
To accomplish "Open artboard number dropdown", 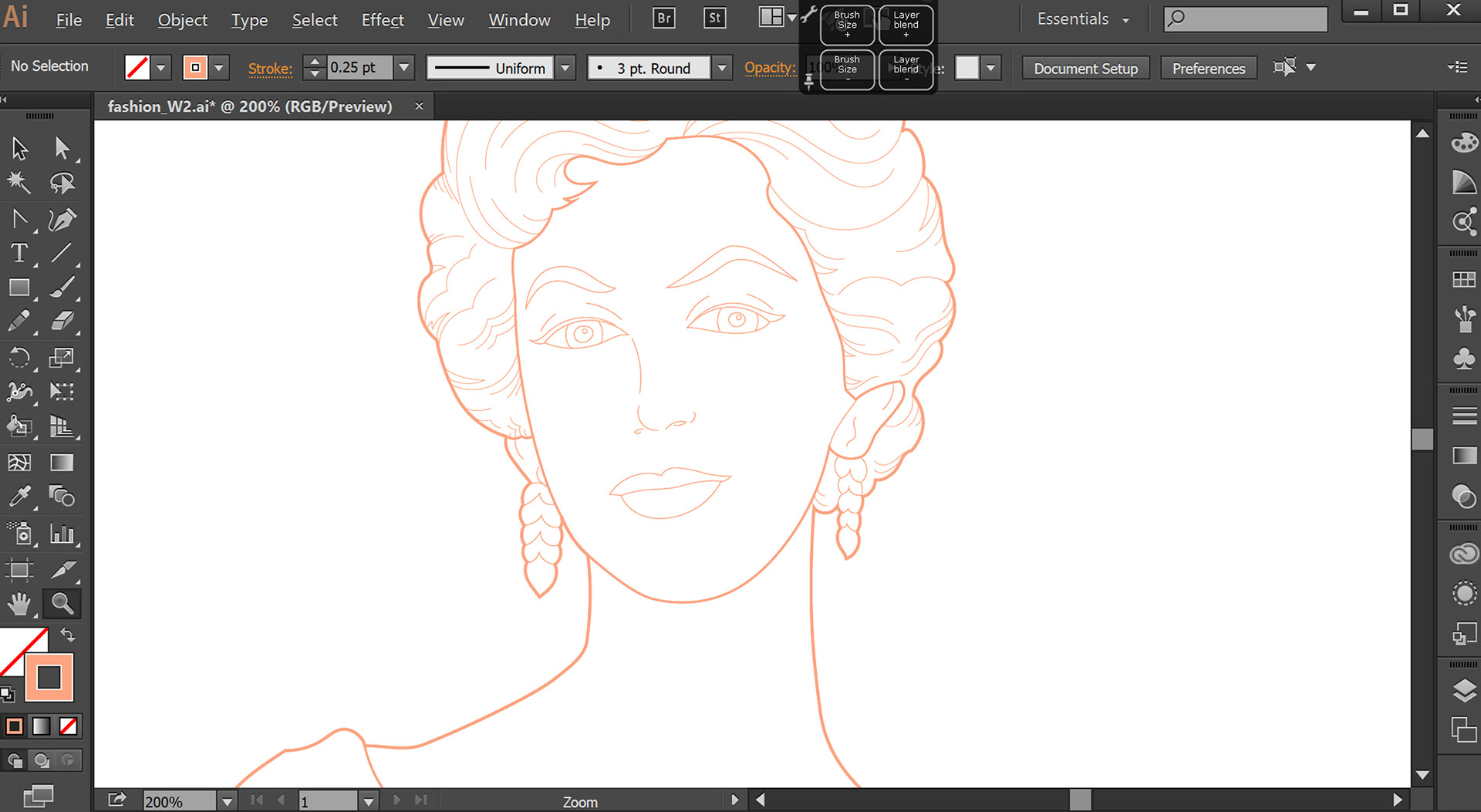I will [x=369, y=801].
